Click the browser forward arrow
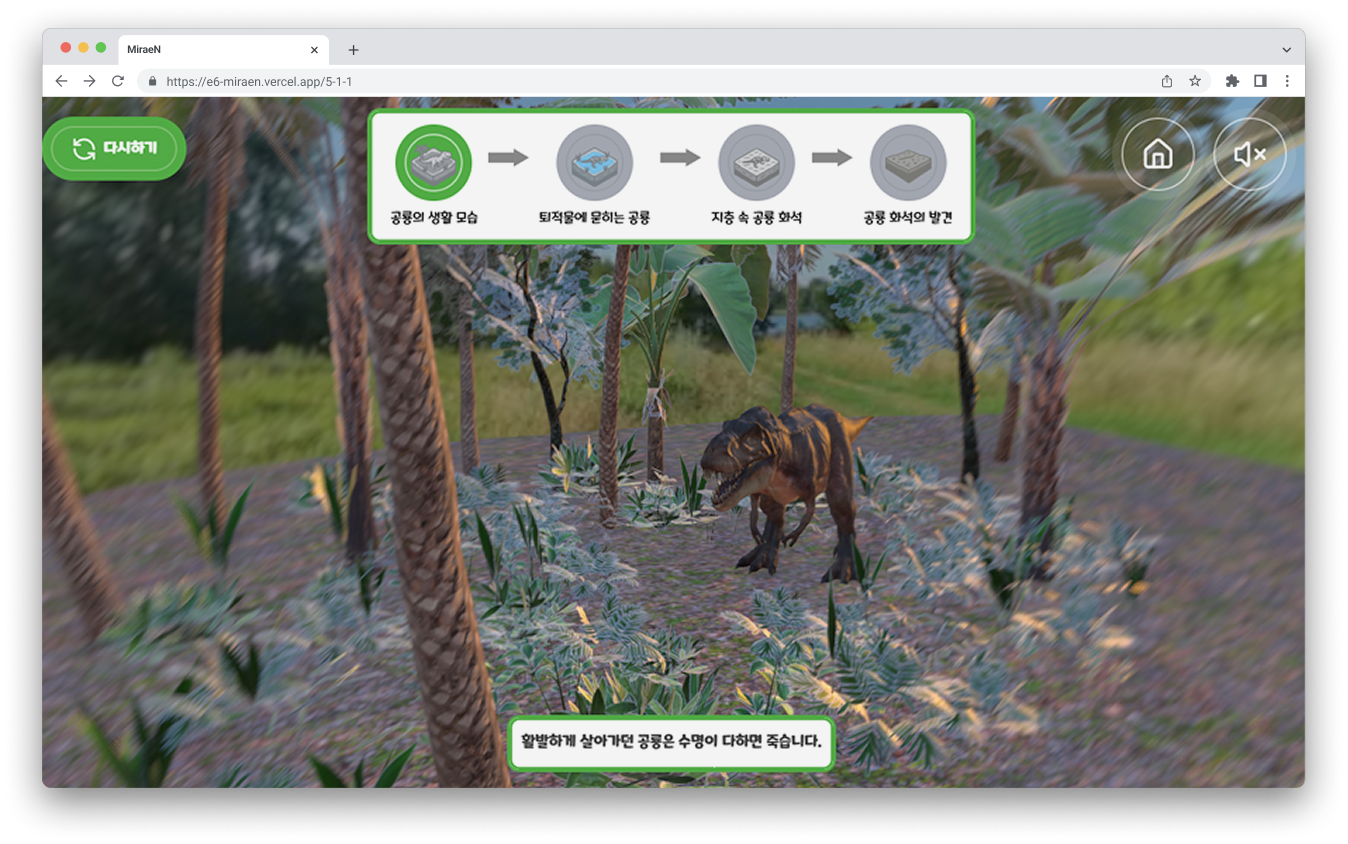This screenshot has height=844, width=1348. 90,81
